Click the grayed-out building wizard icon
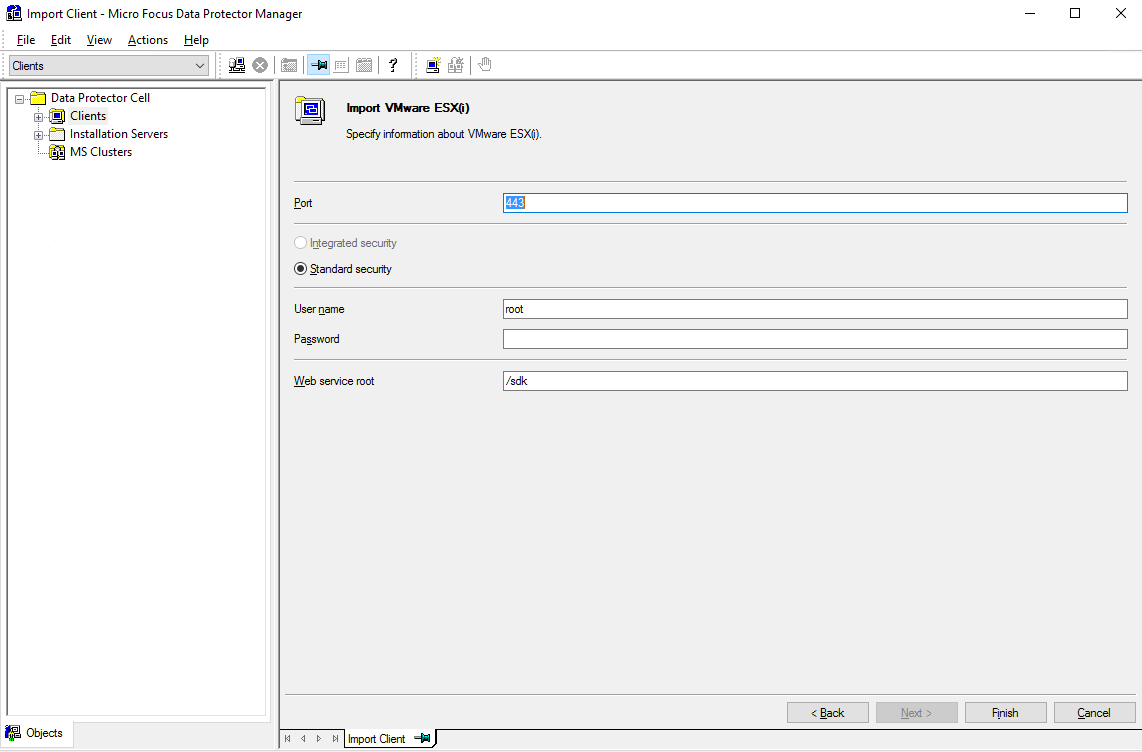The image size is (1142, 752). (456, 66)
